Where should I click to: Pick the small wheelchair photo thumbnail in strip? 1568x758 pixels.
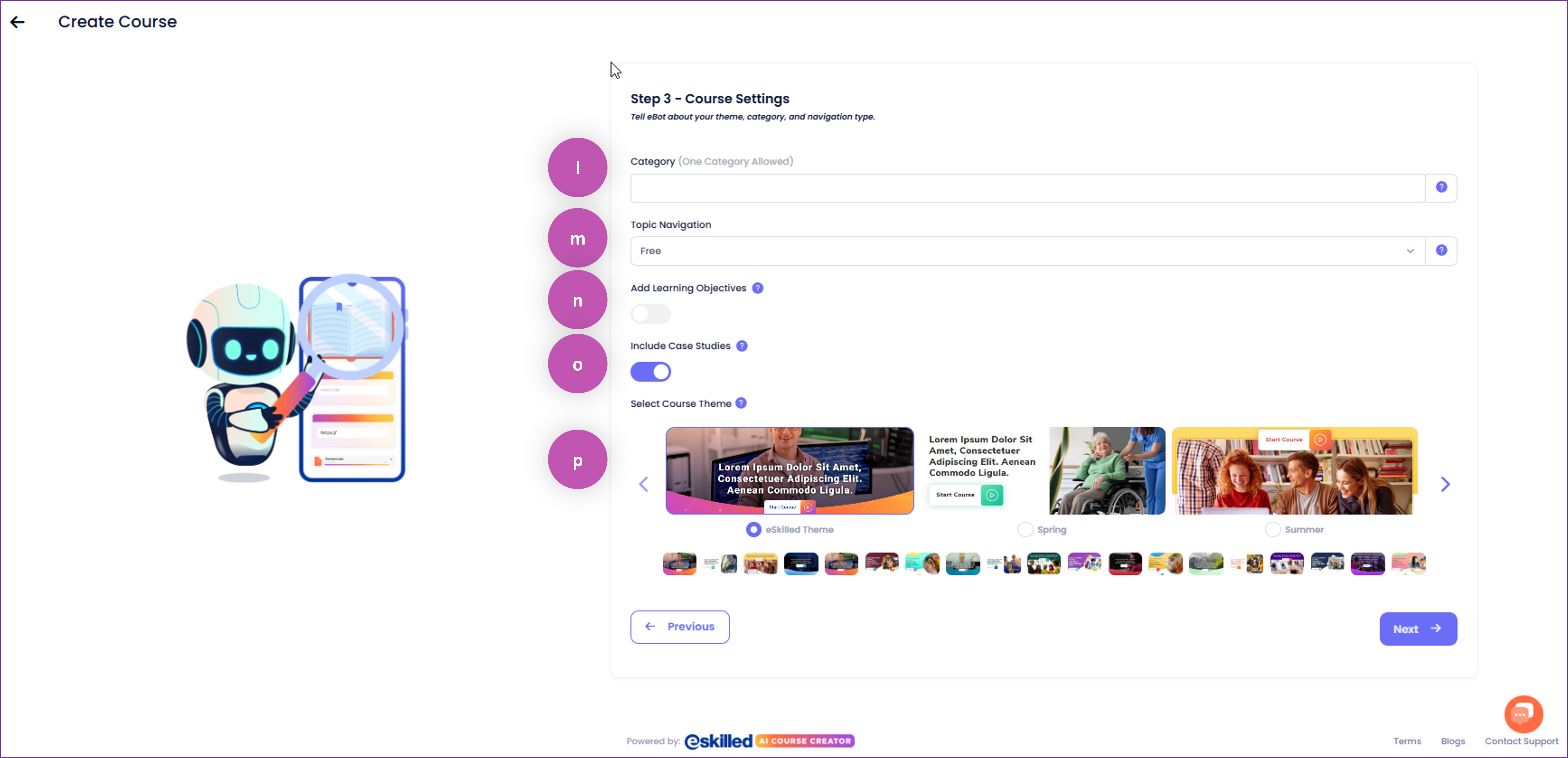(x=719, y=564)
